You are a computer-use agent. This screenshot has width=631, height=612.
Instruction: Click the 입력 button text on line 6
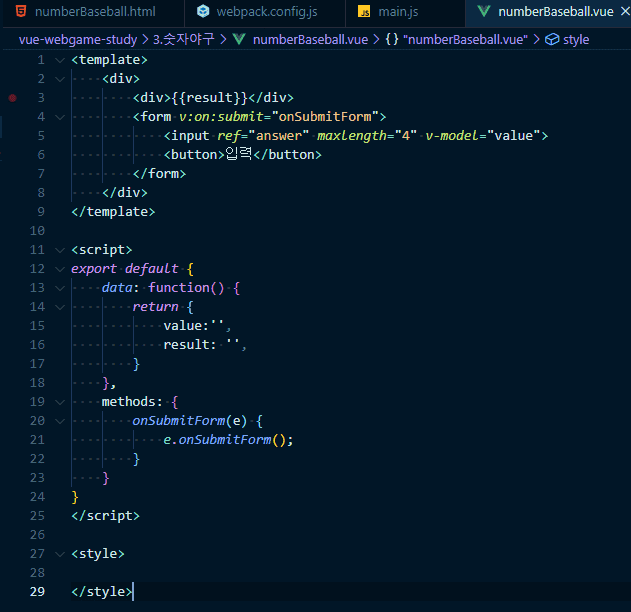click(x=239, y=154)
